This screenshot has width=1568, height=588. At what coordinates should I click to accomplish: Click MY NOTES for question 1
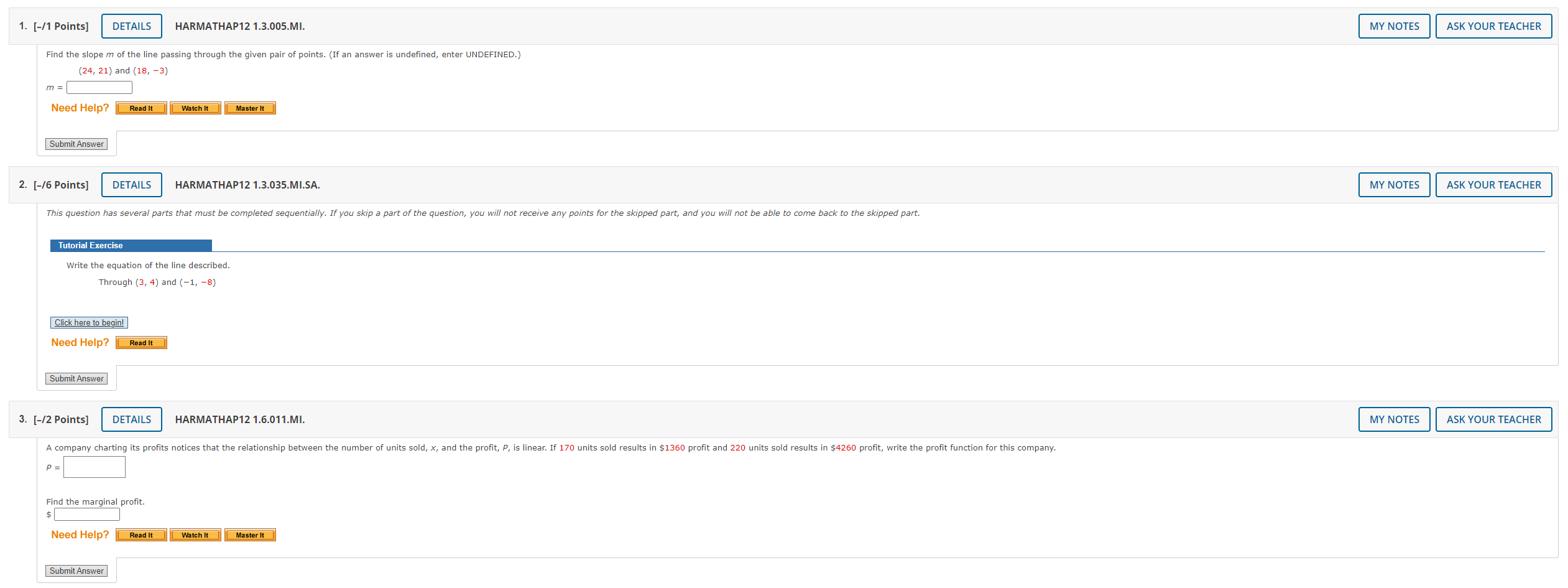[1394, 26]
